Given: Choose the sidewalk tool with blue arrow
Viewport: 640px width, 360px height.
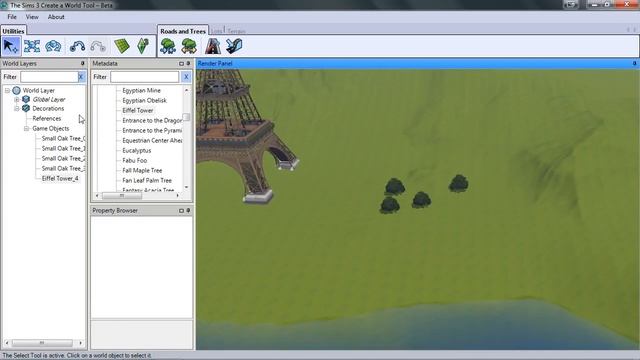Looking at the screenshot, I should point(234,46).
